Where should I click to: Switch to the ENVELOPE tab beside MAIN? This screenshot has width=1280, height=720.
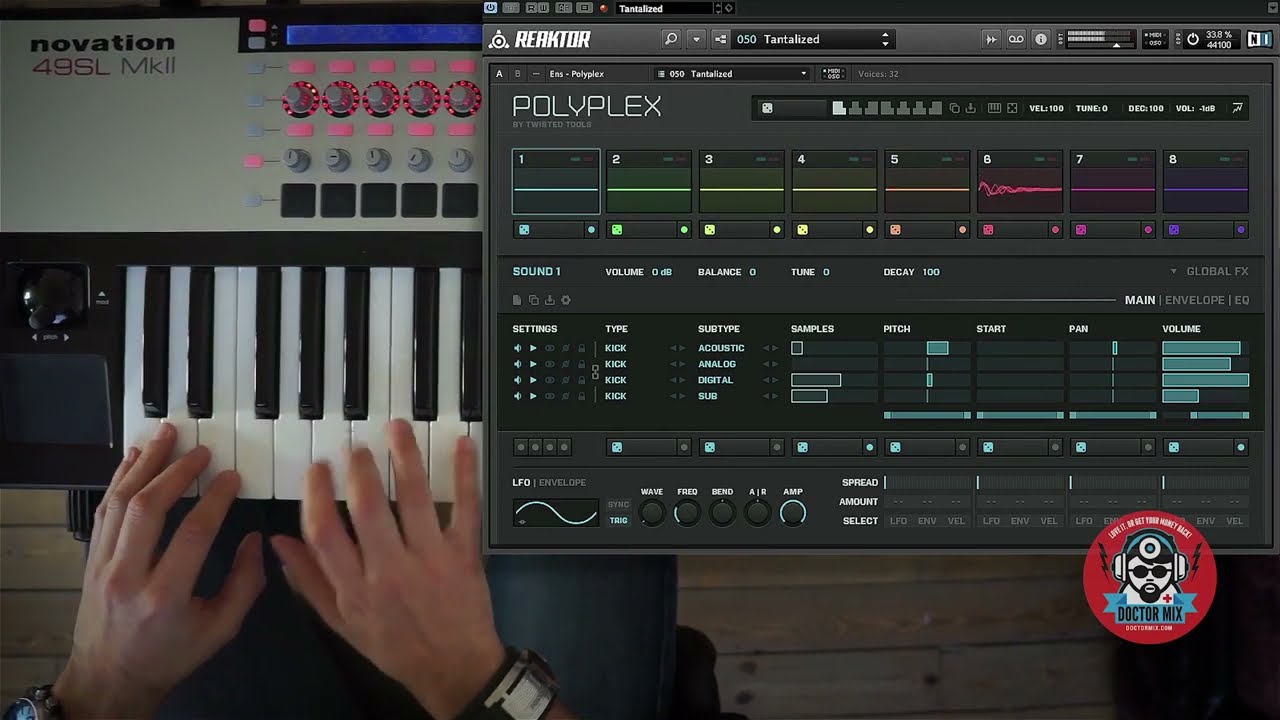point(1194,300)
